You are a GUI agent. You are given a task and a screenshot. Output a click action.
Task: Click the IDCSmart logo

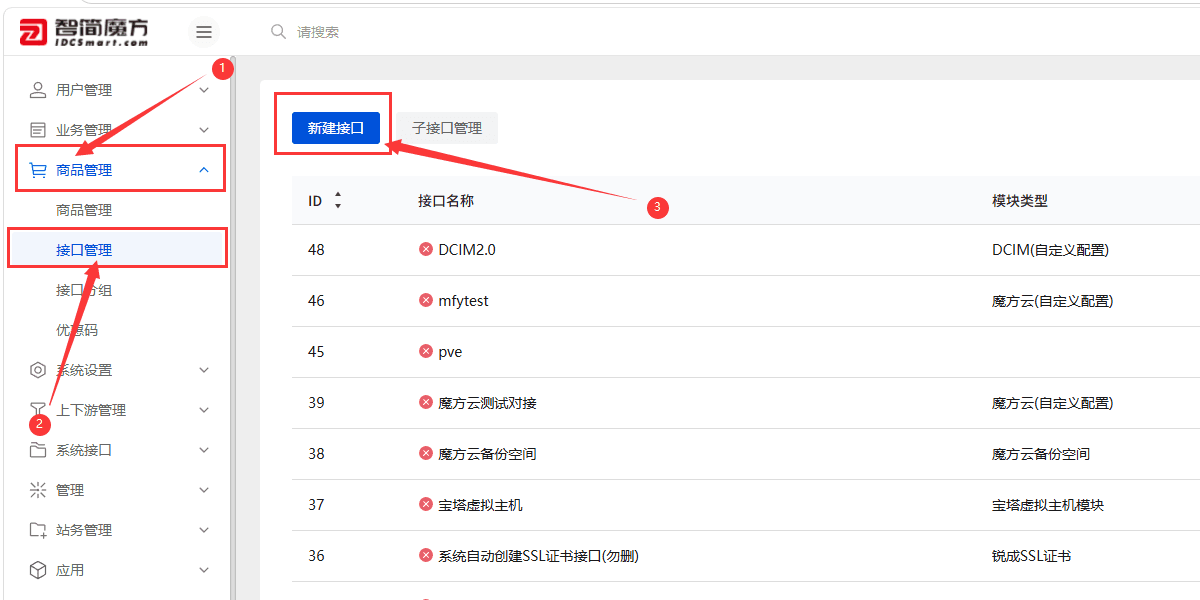[85, 31]
